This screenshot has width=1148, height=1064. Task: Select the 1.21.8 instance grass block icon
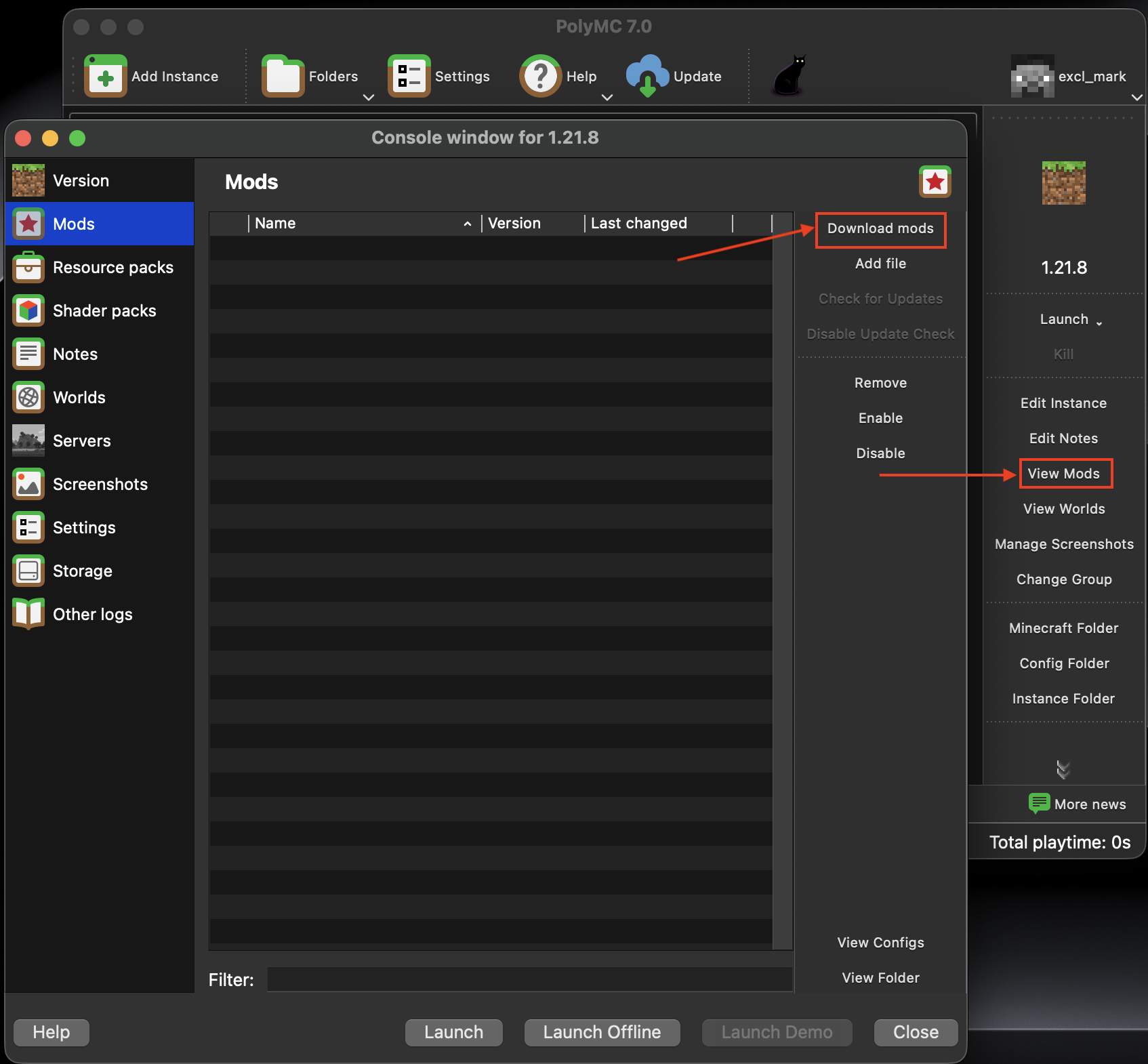[x=1063, y=184]
